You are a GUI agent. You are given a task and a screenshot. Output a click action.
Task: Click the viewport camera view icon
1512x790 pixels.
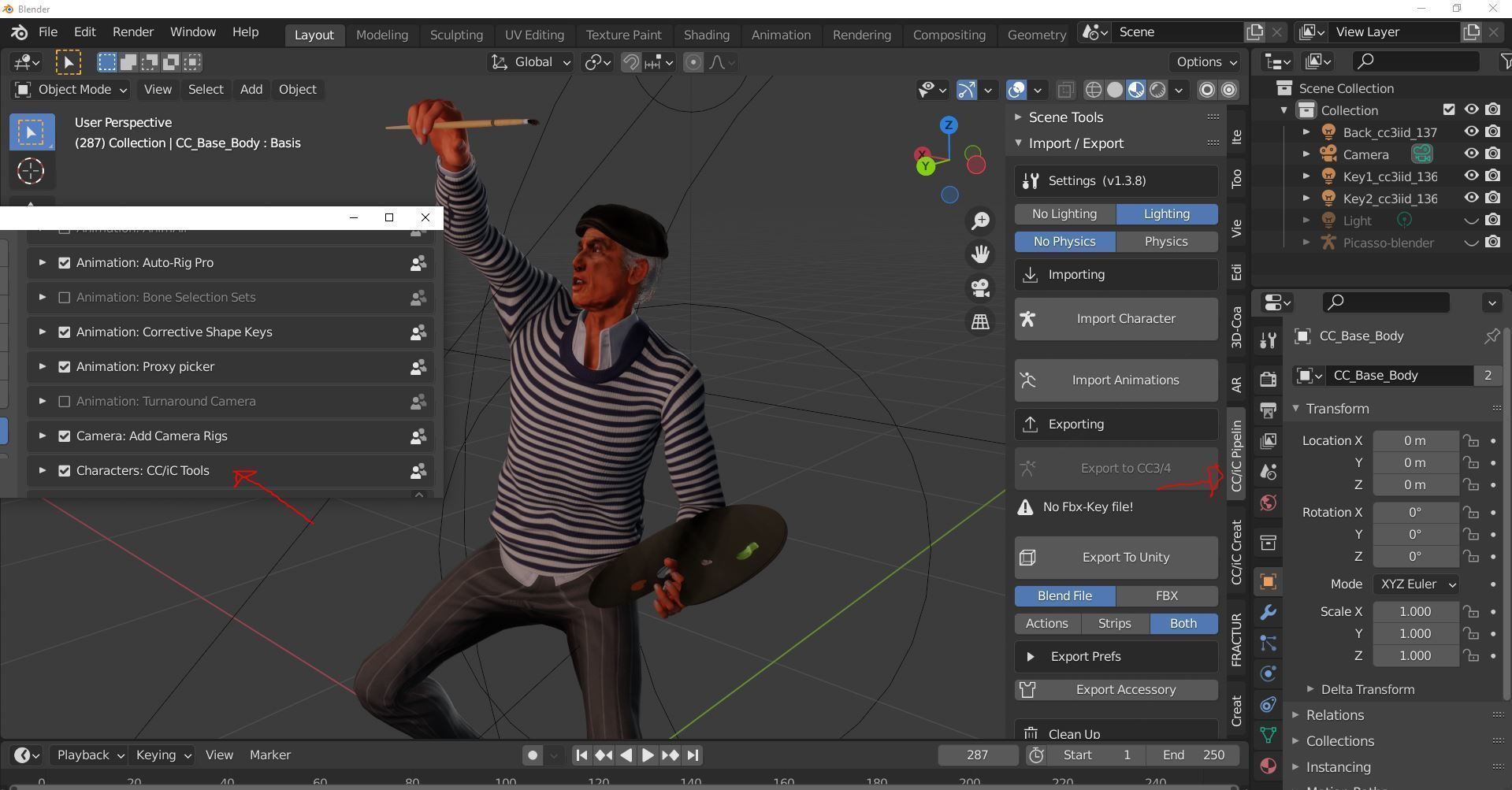(980, 288)
